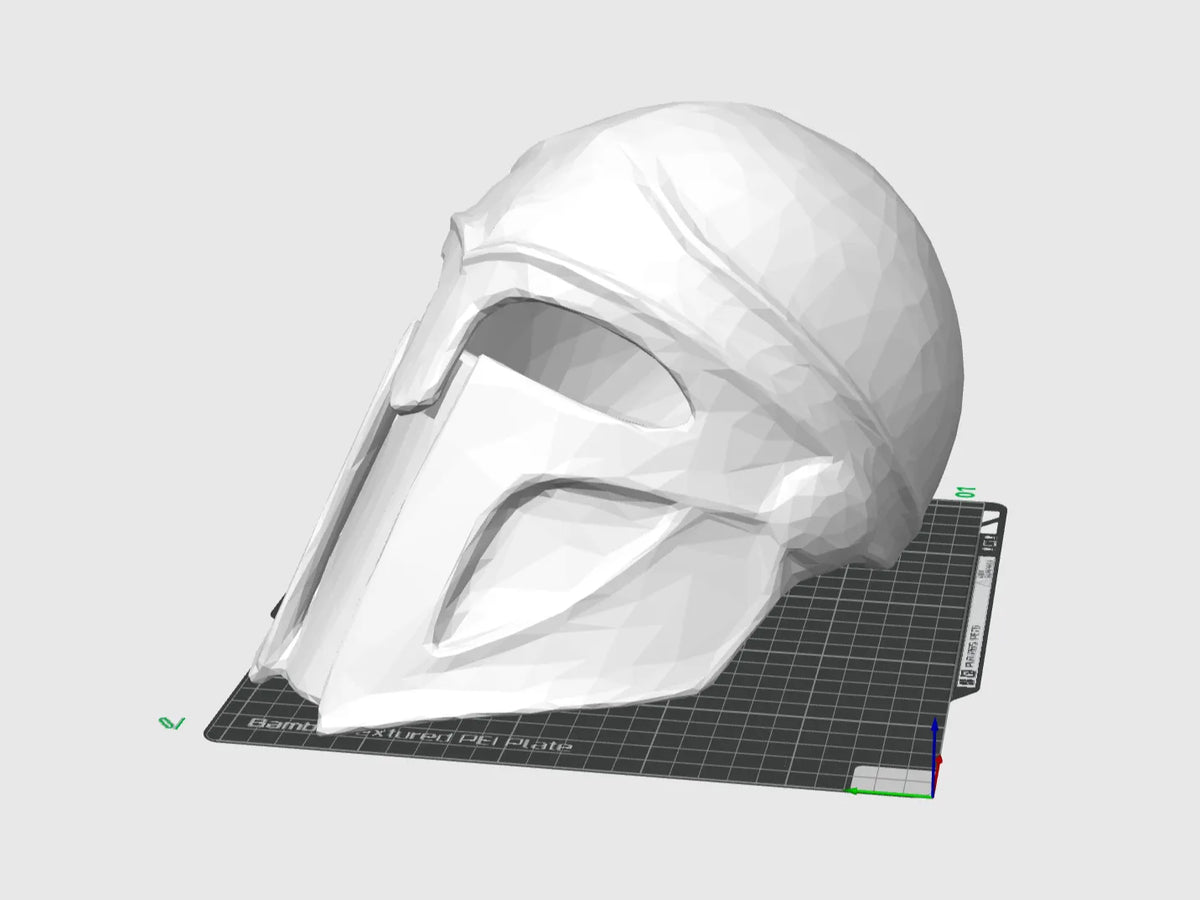Click the Bambu Textured PEI Plate text

click(410, 735)
